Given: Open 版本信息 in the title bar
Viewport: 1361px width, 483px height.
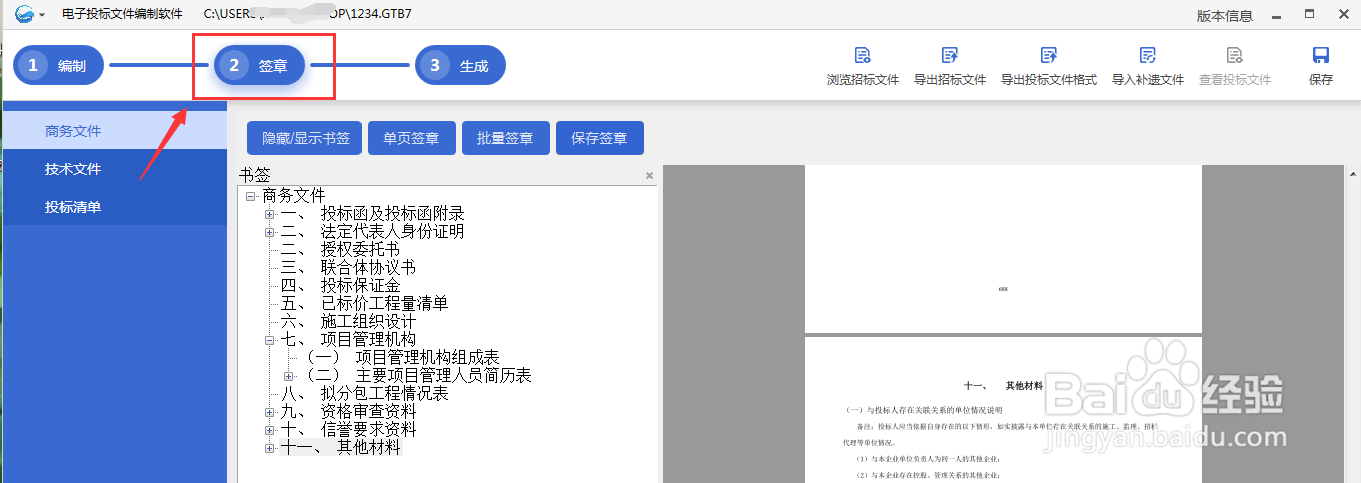Looking at the screenshot, I should [x=1224, y=15].
